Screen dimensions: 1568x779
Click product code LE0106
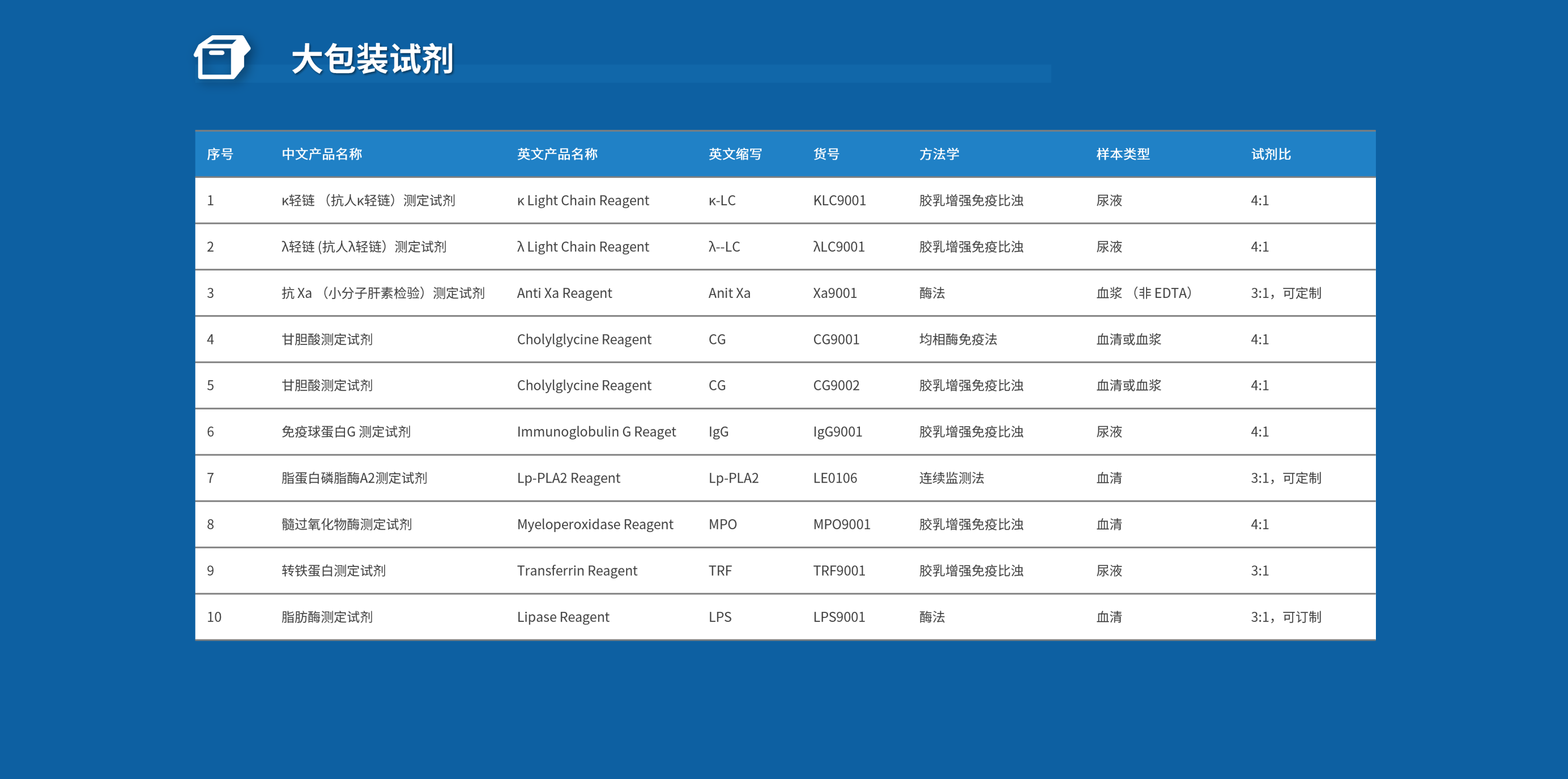coord(834,478)
